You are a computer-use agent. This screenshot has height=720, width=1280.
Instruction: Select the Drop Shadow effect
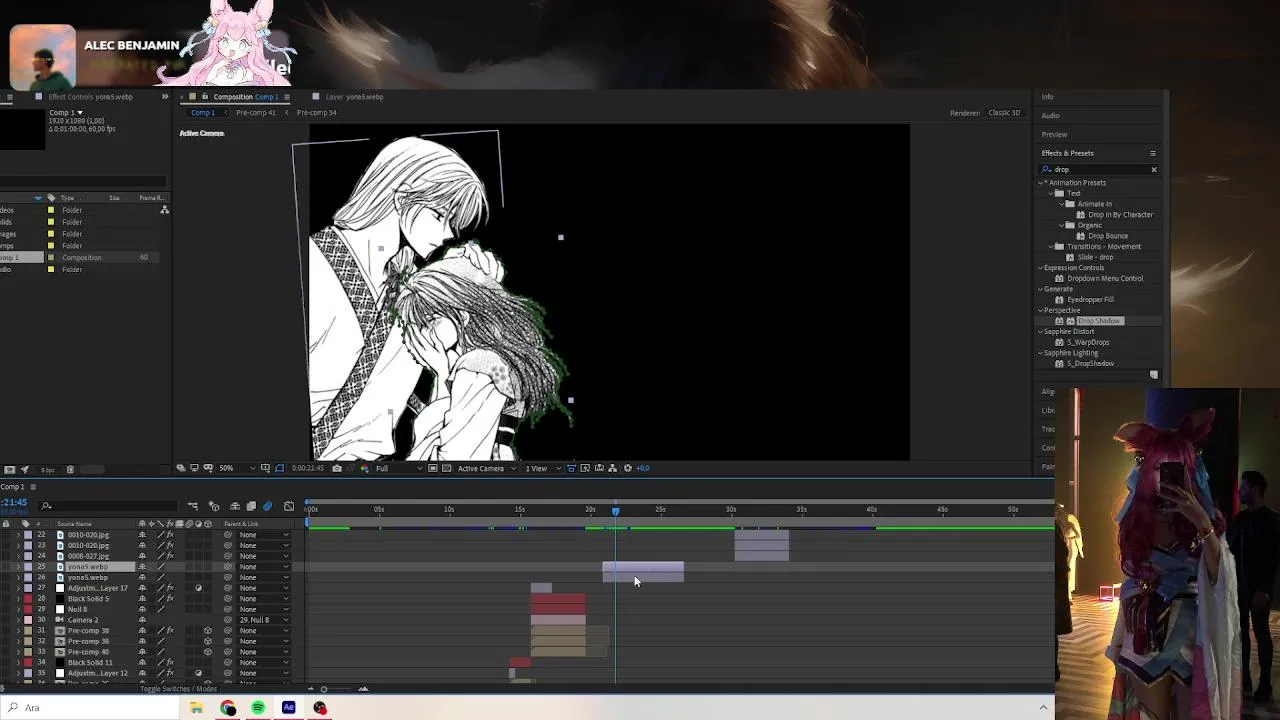pyautogui.click(x=1099, y=321)
